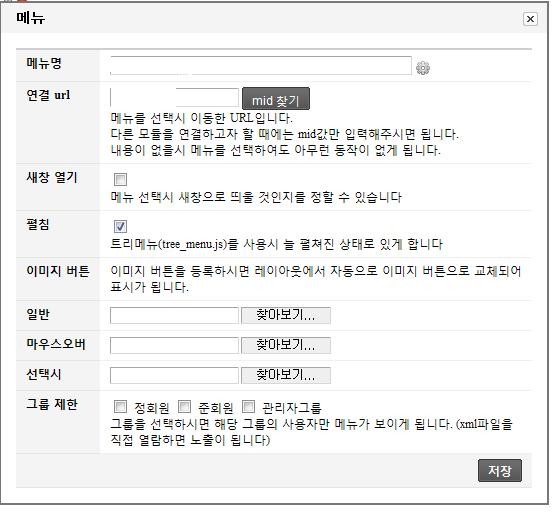This screenshot has height=518, width=555.
Task: Browse file for 마우스오버 image button
Action: click(286, 345)
